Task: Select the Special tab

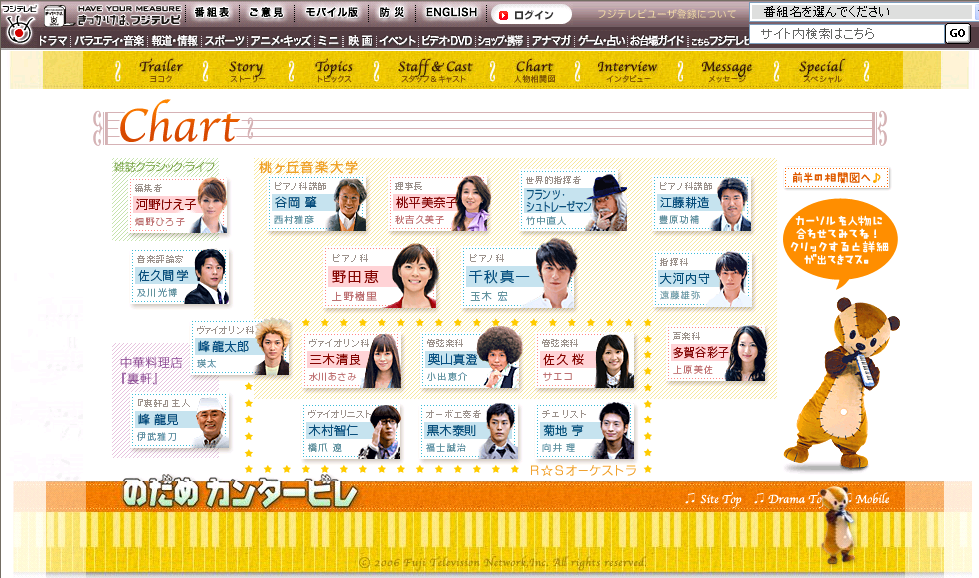Action: pyautogui.click(x=822, y=70)
